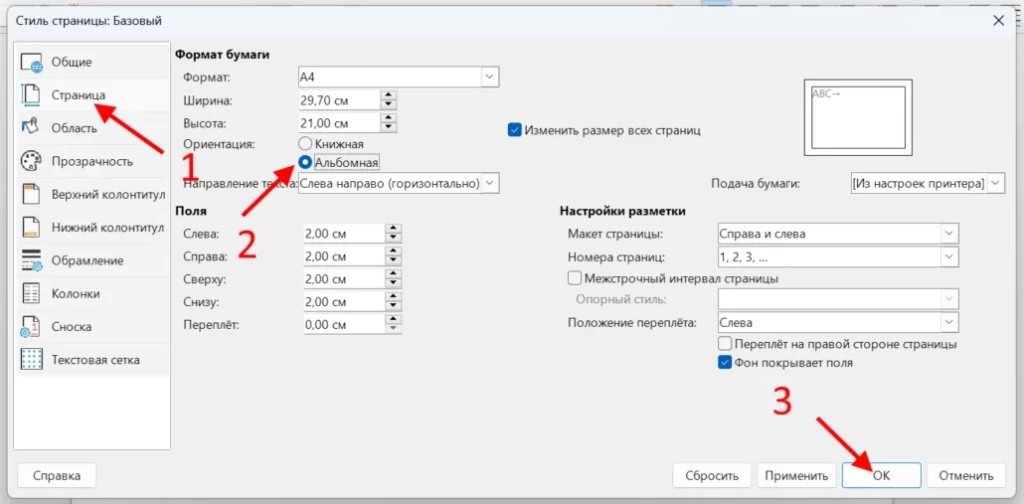The width and height of the screenshot is (1024, 504).
Task: Open the Обрамление borders icon
Action: click(x=31, y=260)
